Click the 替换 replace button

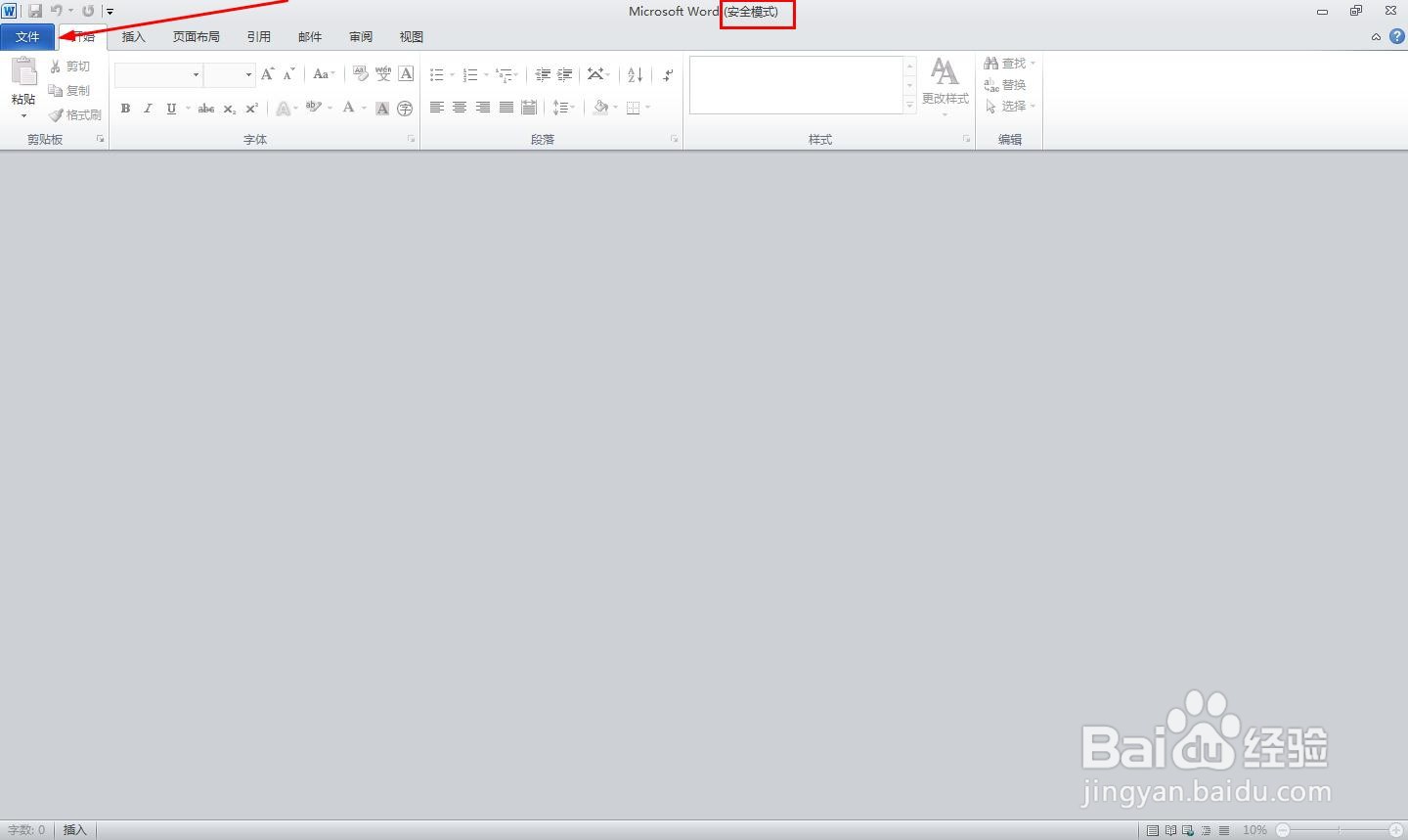click(x=1005, y=85)
